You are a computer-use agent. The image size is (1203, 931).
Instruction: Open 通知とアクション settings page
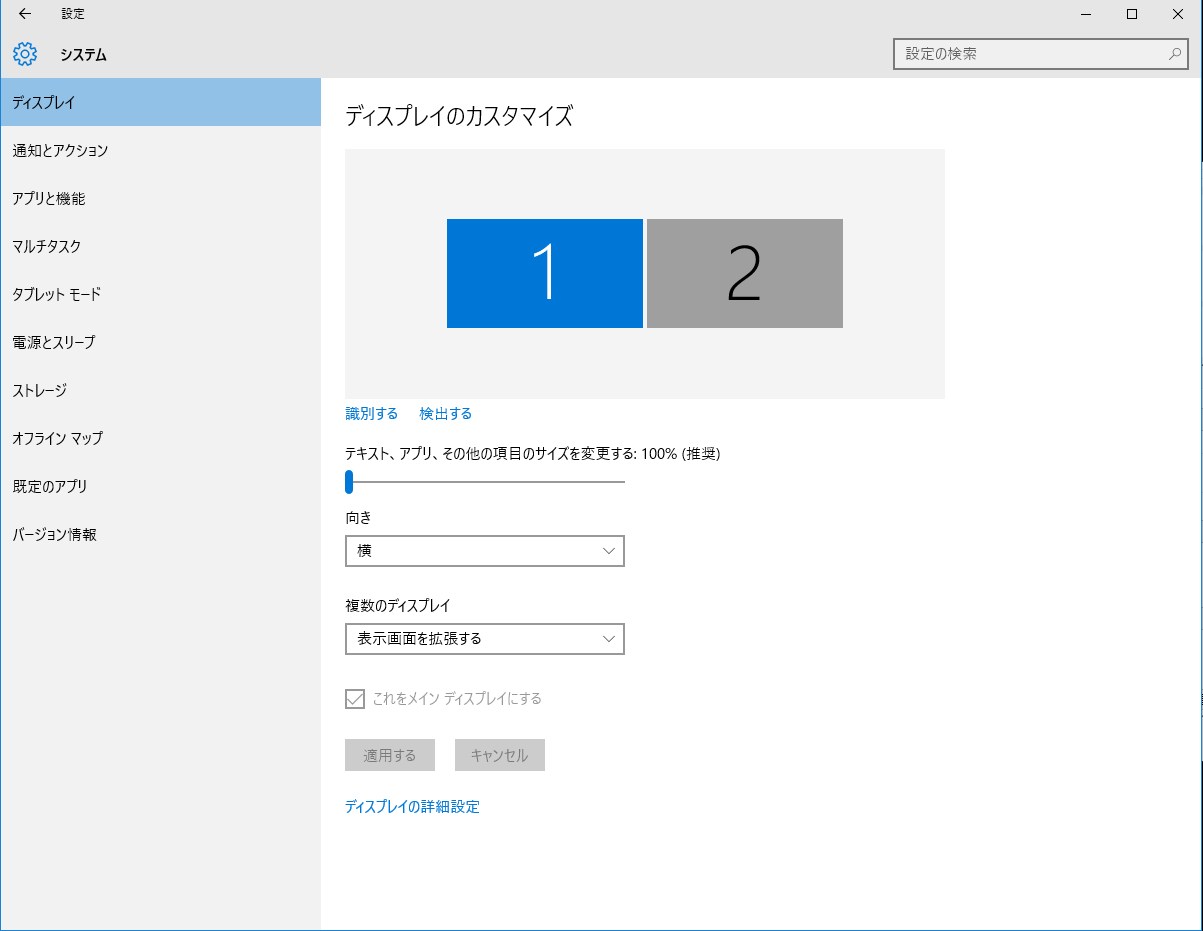pyautogui.click(x=60, y=151)
